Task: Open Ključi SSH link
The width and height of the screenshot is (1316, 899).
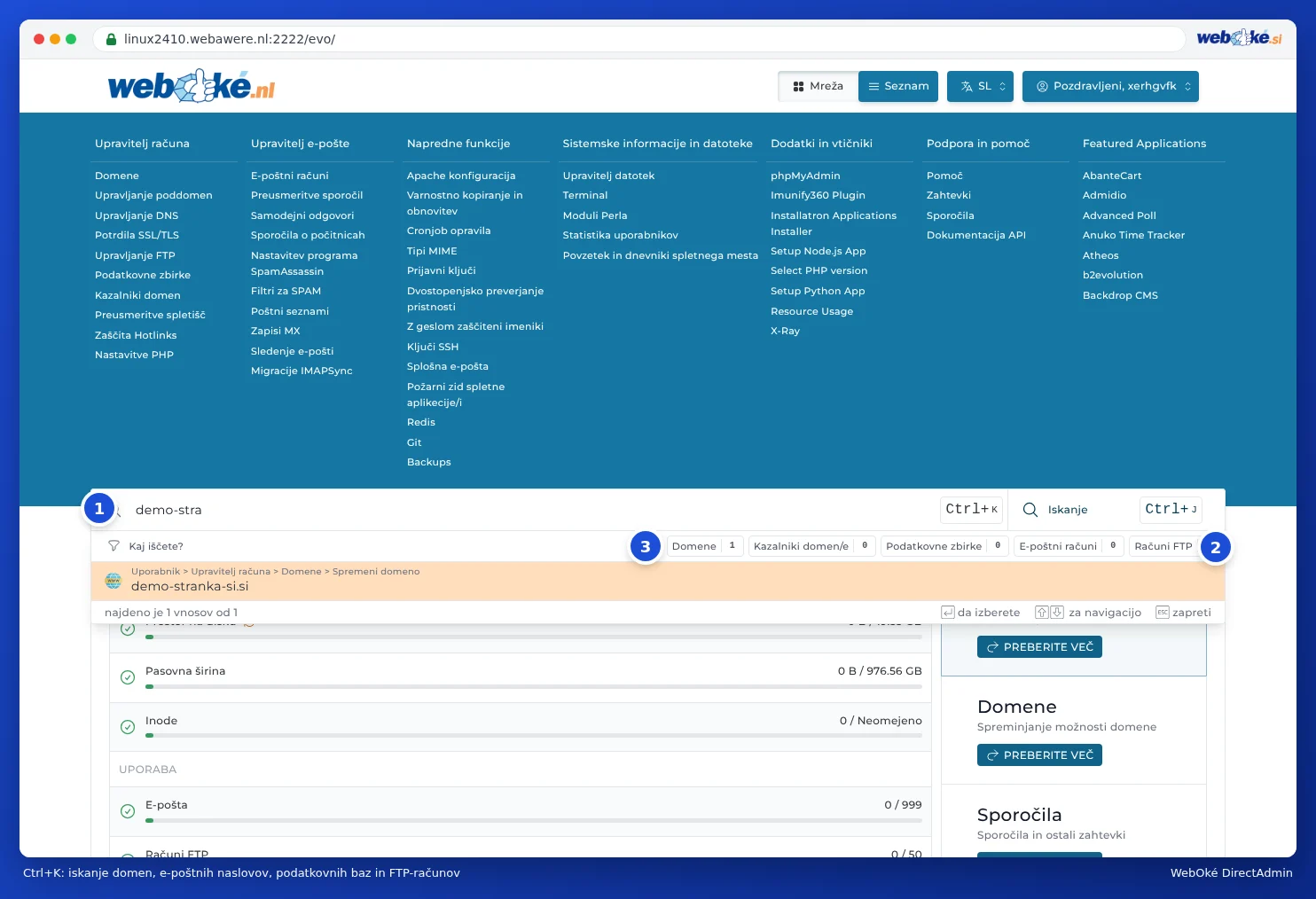Action: point(433,347)
